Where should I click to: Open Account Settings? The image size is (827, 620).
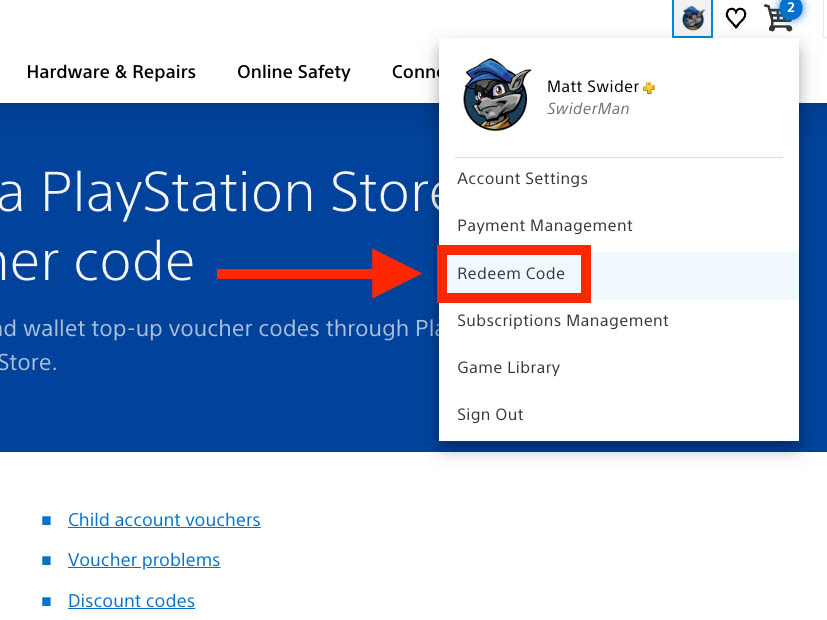(522, 178)
